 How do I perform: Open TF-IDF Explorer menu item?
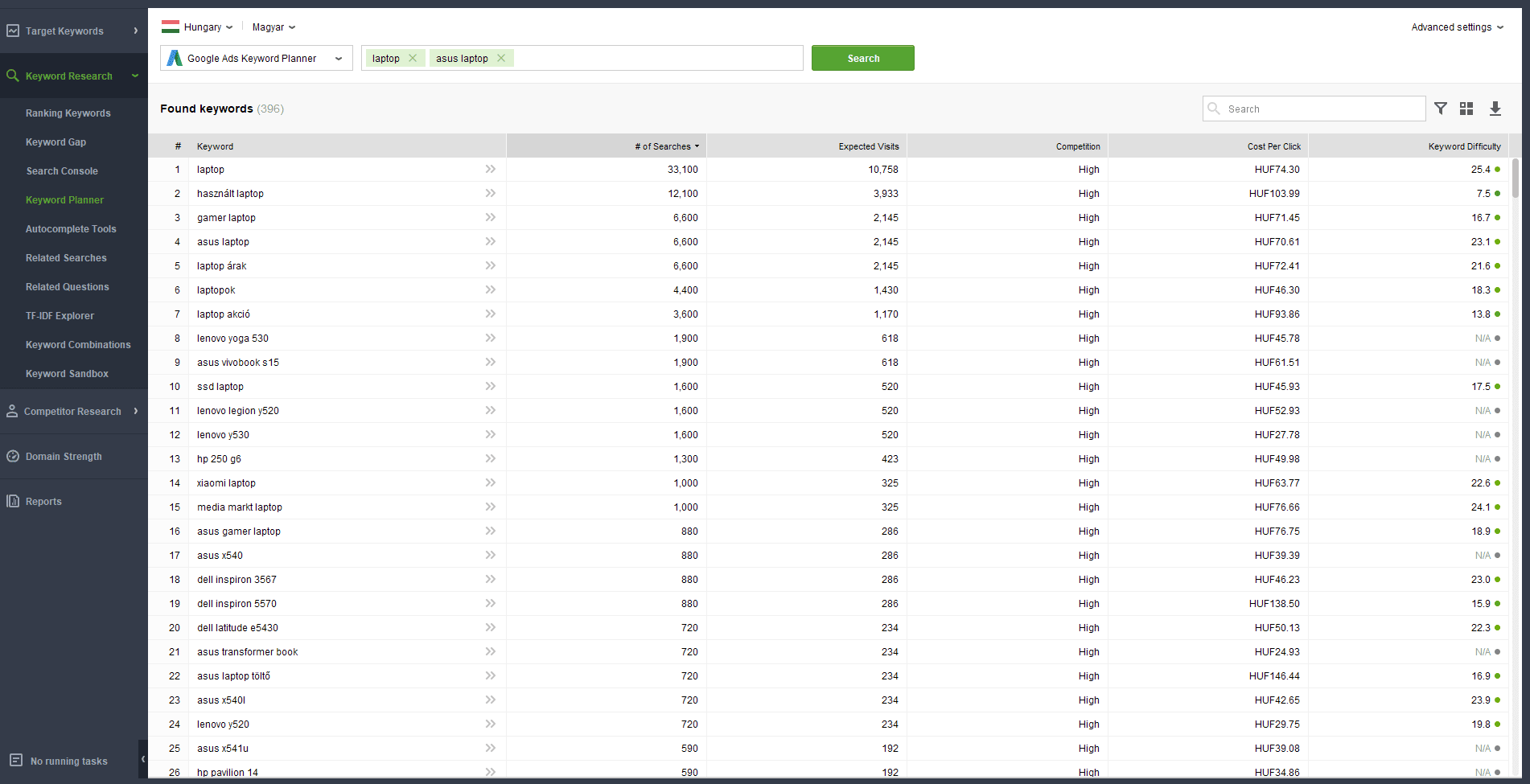tap(60, 315)
